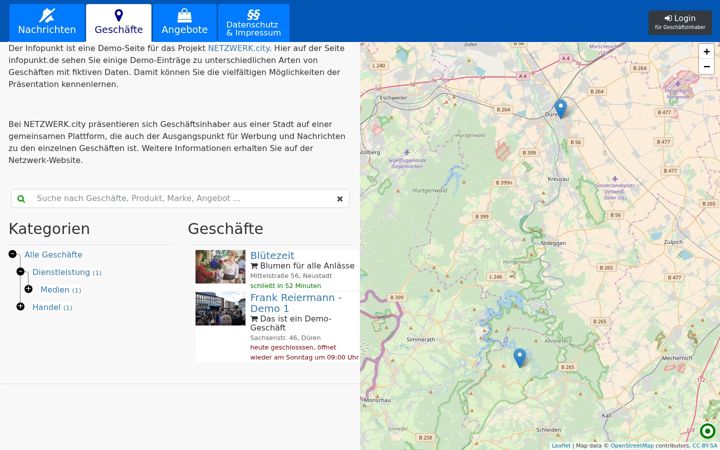Follow the NETZWERK.city link
The height and width of the screenshot is (450, 720).
239,48
